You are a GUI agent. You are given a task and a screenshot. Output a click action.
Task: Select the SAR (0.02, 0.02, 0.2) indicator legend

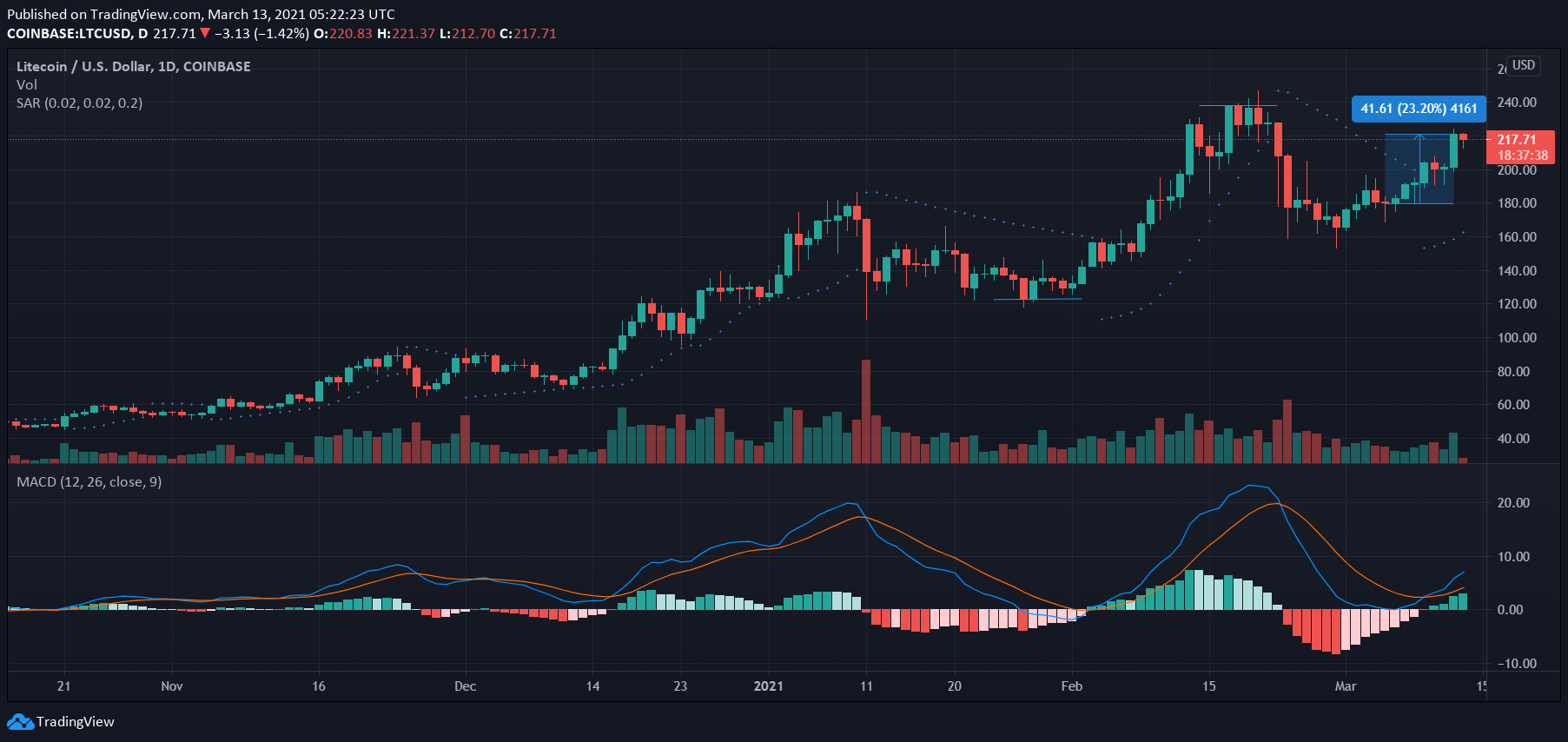pyautogui.click(x=80, y=103)
